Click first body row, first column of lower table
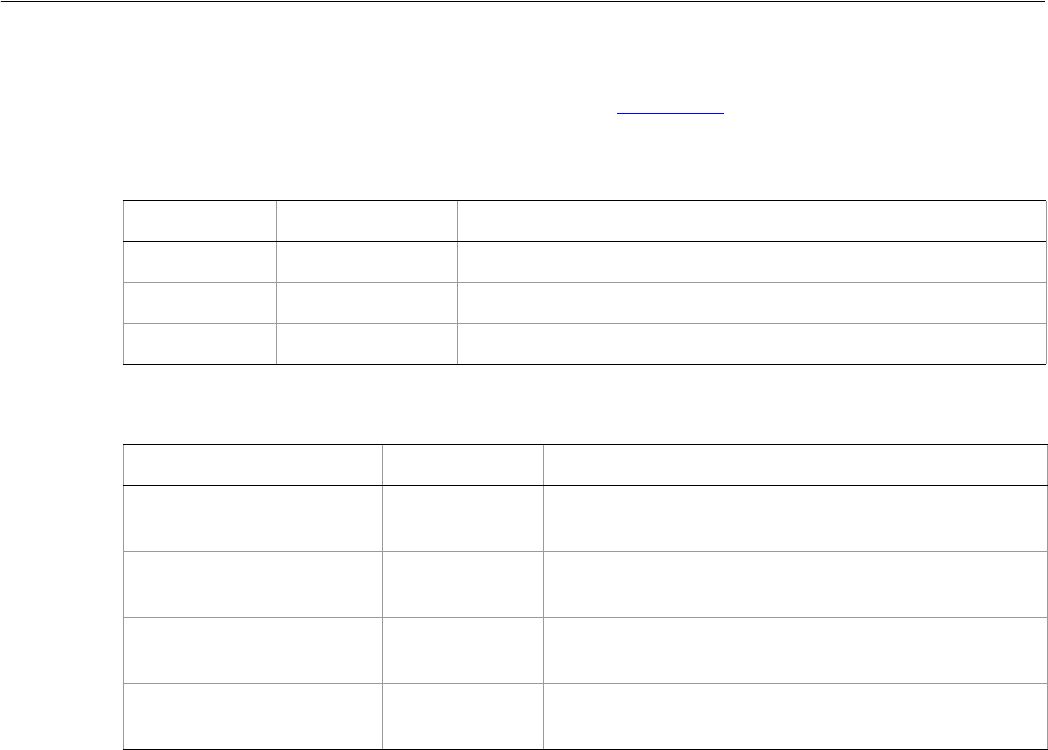Screen dimensions: 1048x750 253,518
